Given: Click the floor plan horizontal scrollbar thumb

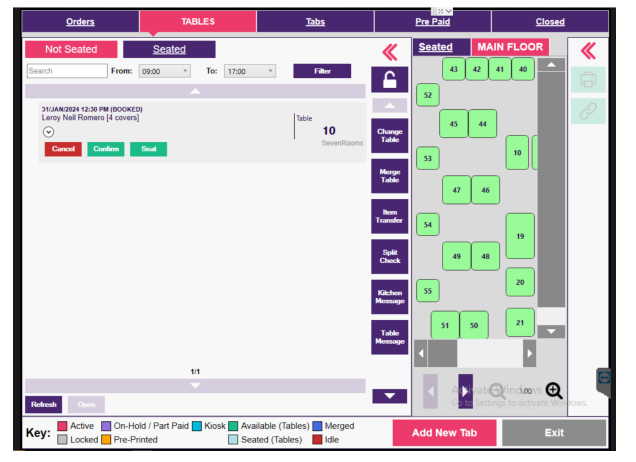Looking at the screenshot, I should click(x=443, y=353).
